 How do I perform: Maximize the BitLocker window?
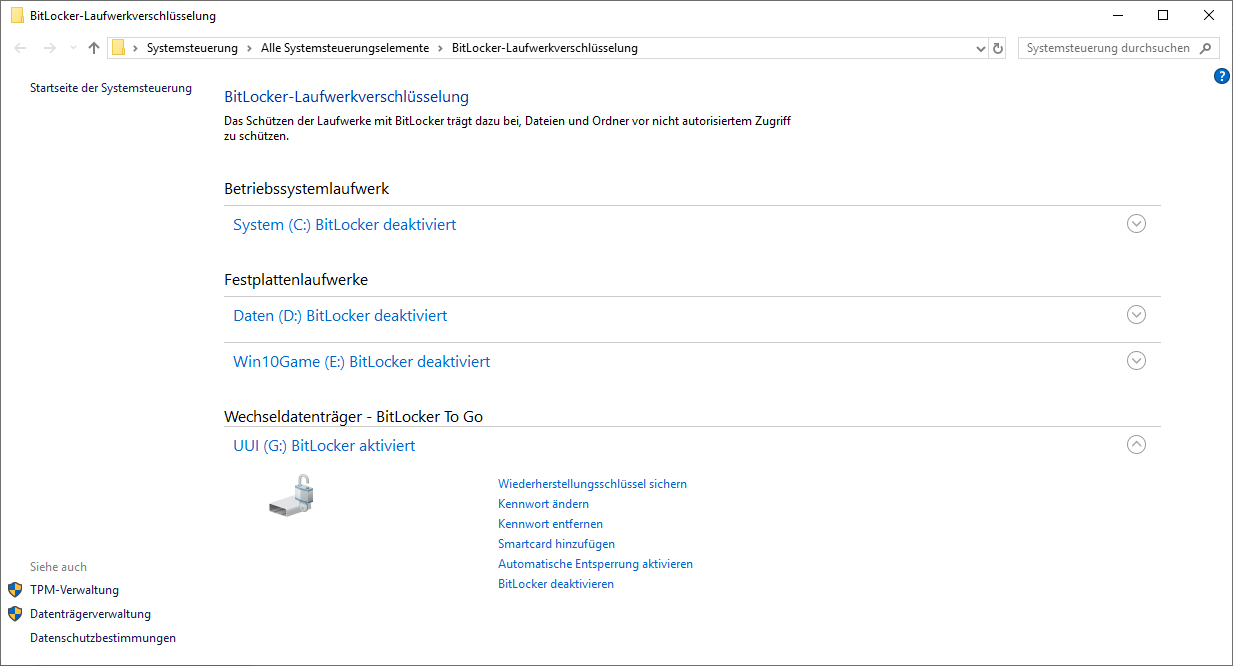tap(1163, 16)
